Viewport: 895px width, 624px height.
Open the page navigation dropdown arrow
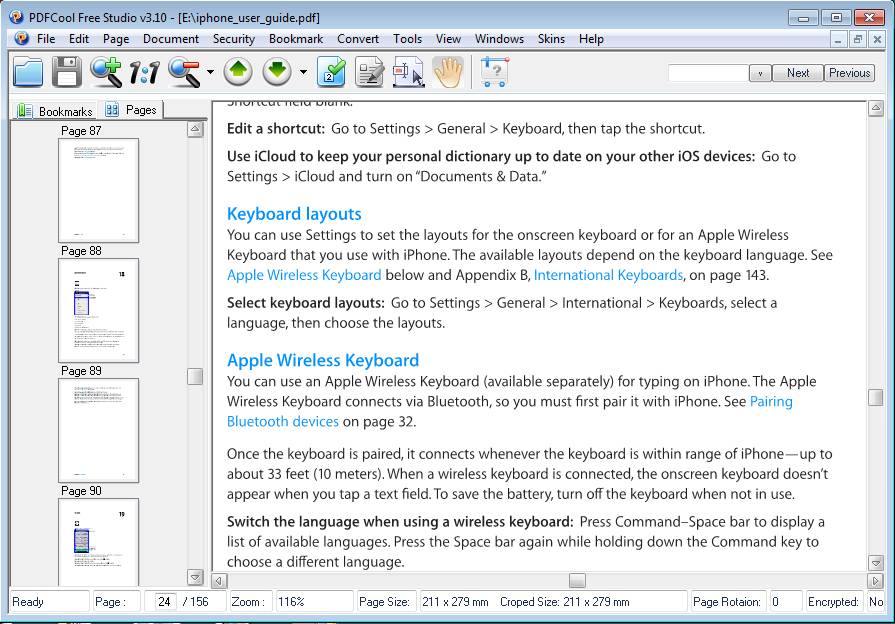tap(303, 73)
